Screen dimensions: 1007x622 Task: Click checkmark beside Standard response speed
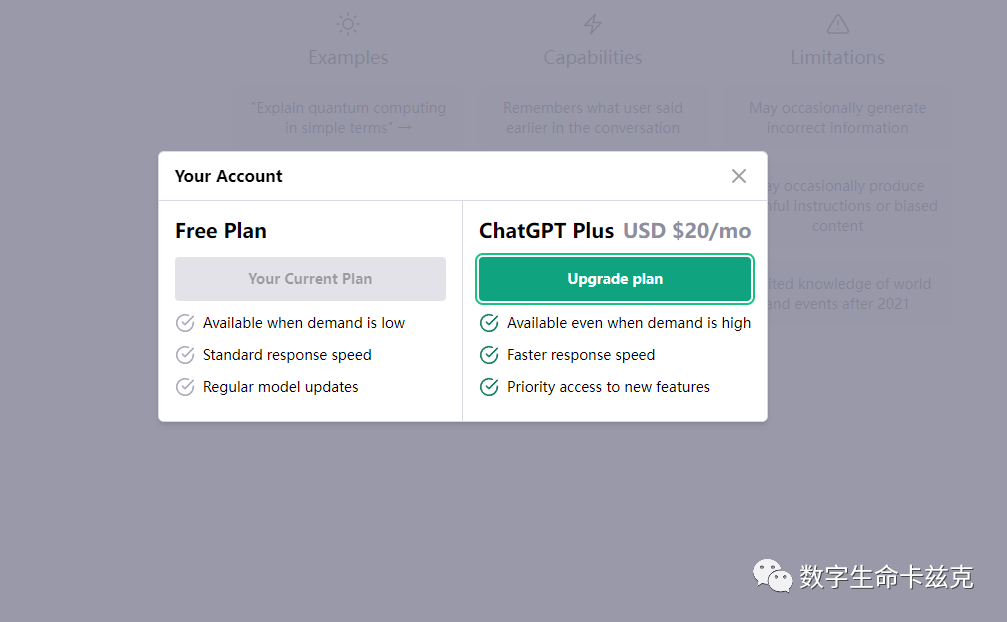[185, 355]
